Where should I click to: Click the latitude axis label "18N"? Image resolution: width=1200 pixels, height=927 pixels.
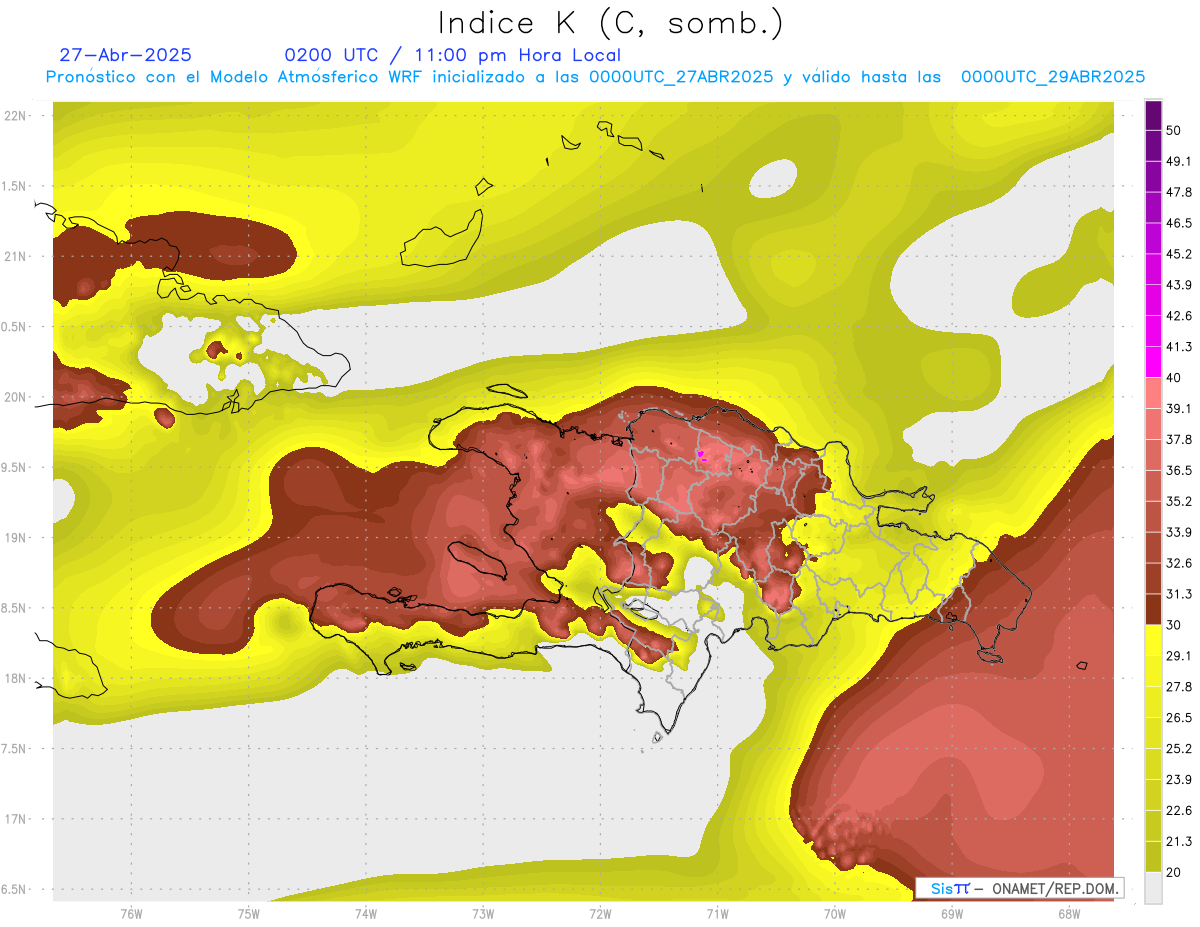pos(16,679)
